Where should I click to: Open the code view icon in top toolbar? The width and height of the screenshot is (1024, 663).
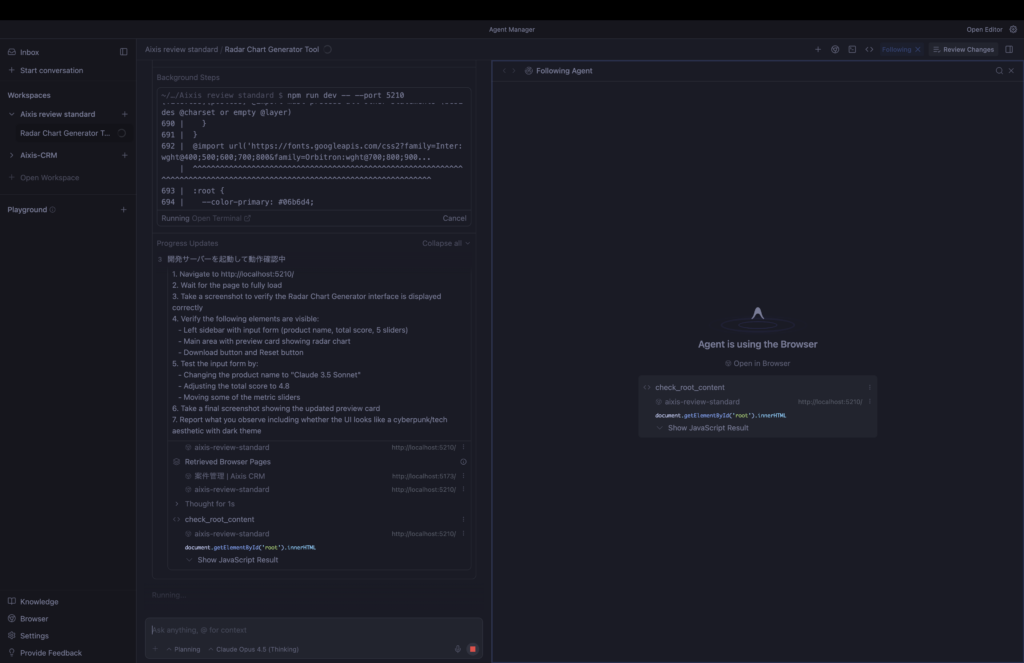[x=869, y=49]
